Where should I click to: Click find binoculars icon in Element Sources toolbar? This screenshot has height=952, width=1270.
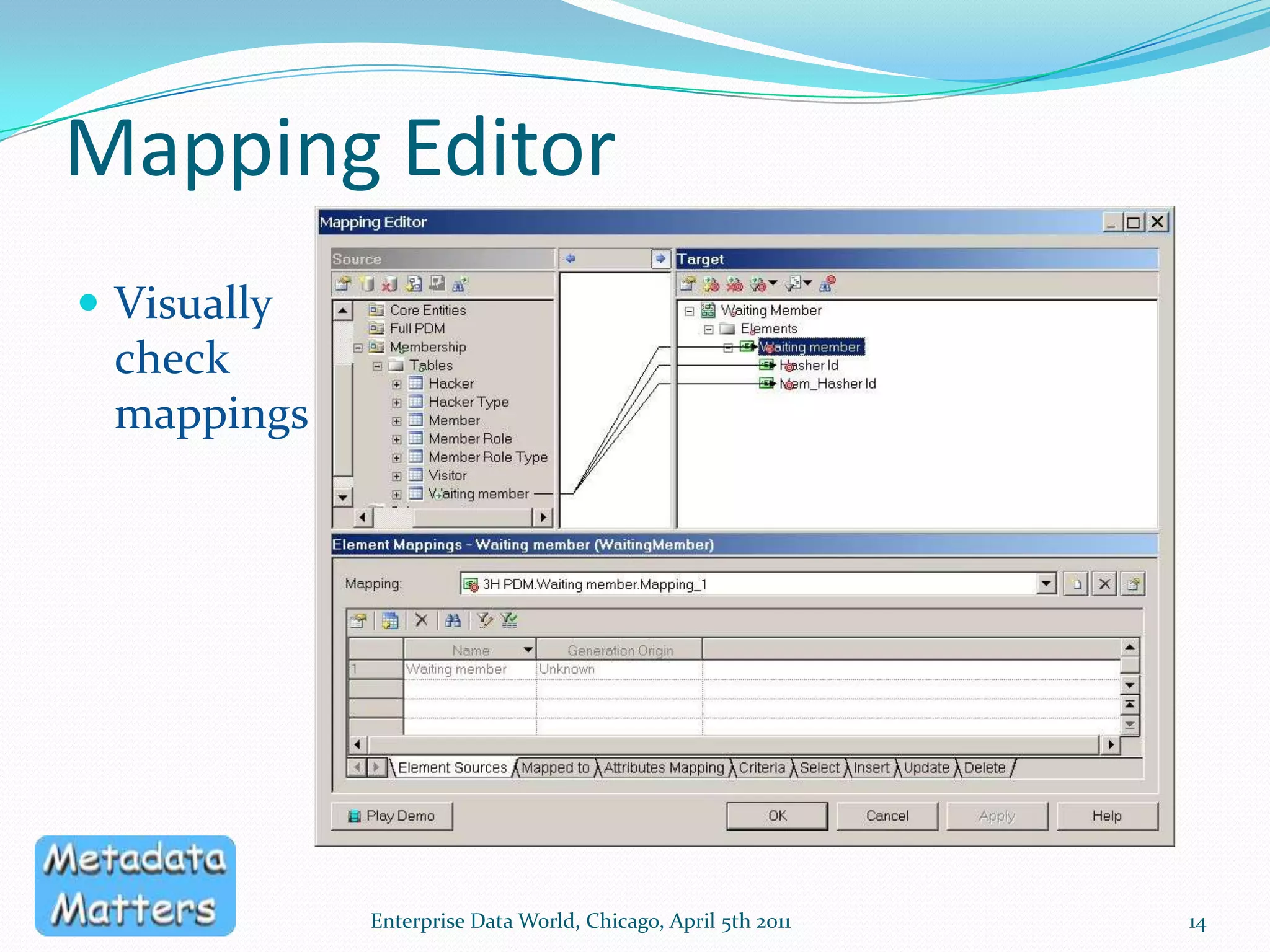[x=453, y=620]
